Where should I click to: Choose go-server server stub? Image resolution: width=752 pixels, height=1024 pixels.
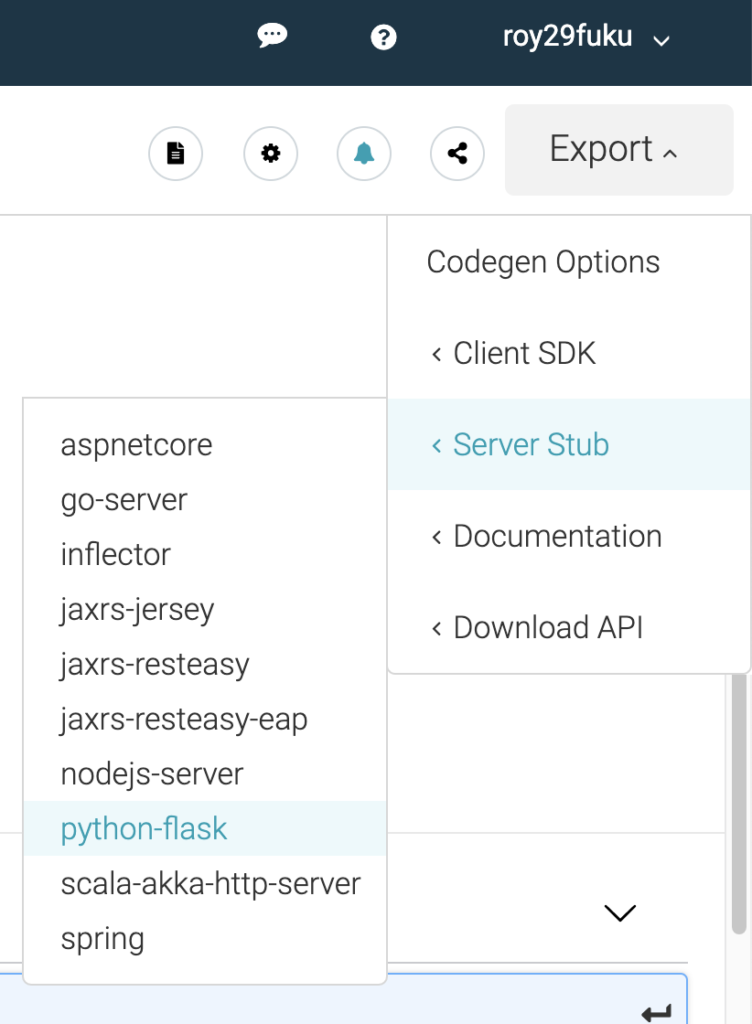tap(205, 500)
